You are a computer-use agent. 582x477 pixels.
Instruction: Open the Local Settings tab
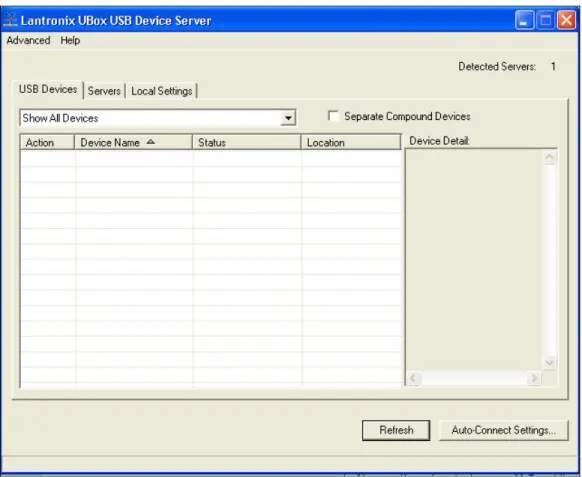pyautogui.click(x=161, y=91)
